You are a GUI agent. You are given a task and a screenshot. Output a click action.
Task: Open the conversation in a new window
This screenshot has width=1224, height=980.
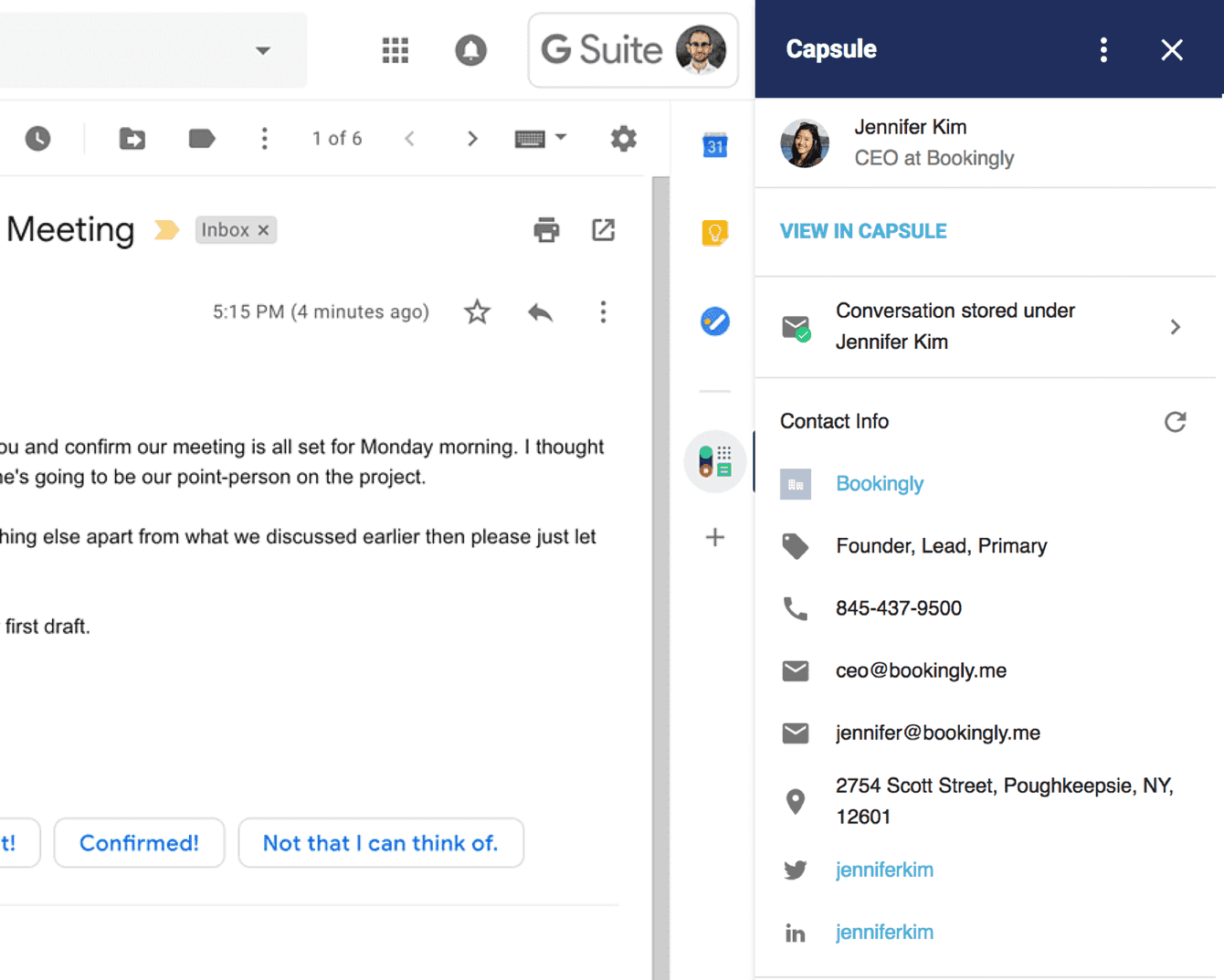click(x=603, y=230)
